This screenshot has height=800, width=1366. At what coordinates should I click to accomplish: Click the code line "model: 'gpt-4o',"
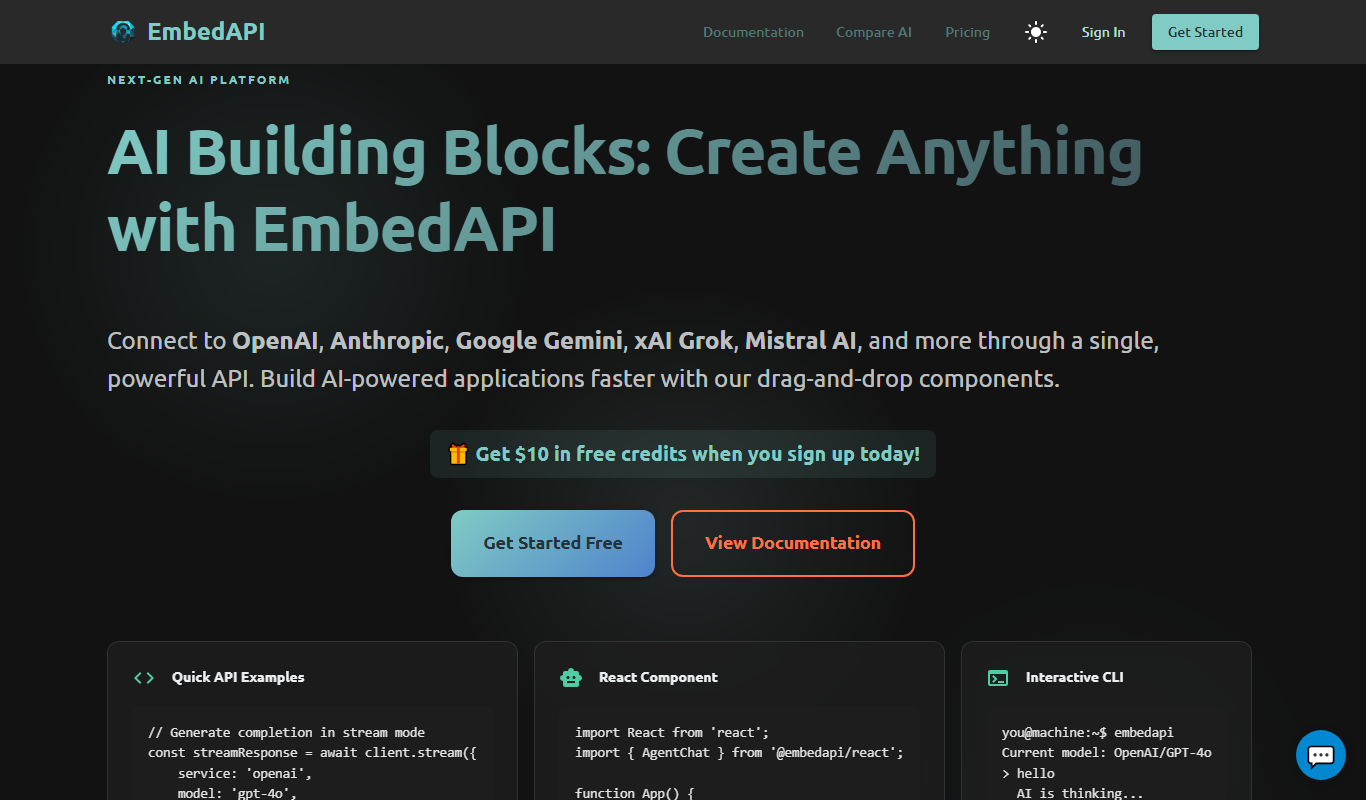tap(237, 793)
